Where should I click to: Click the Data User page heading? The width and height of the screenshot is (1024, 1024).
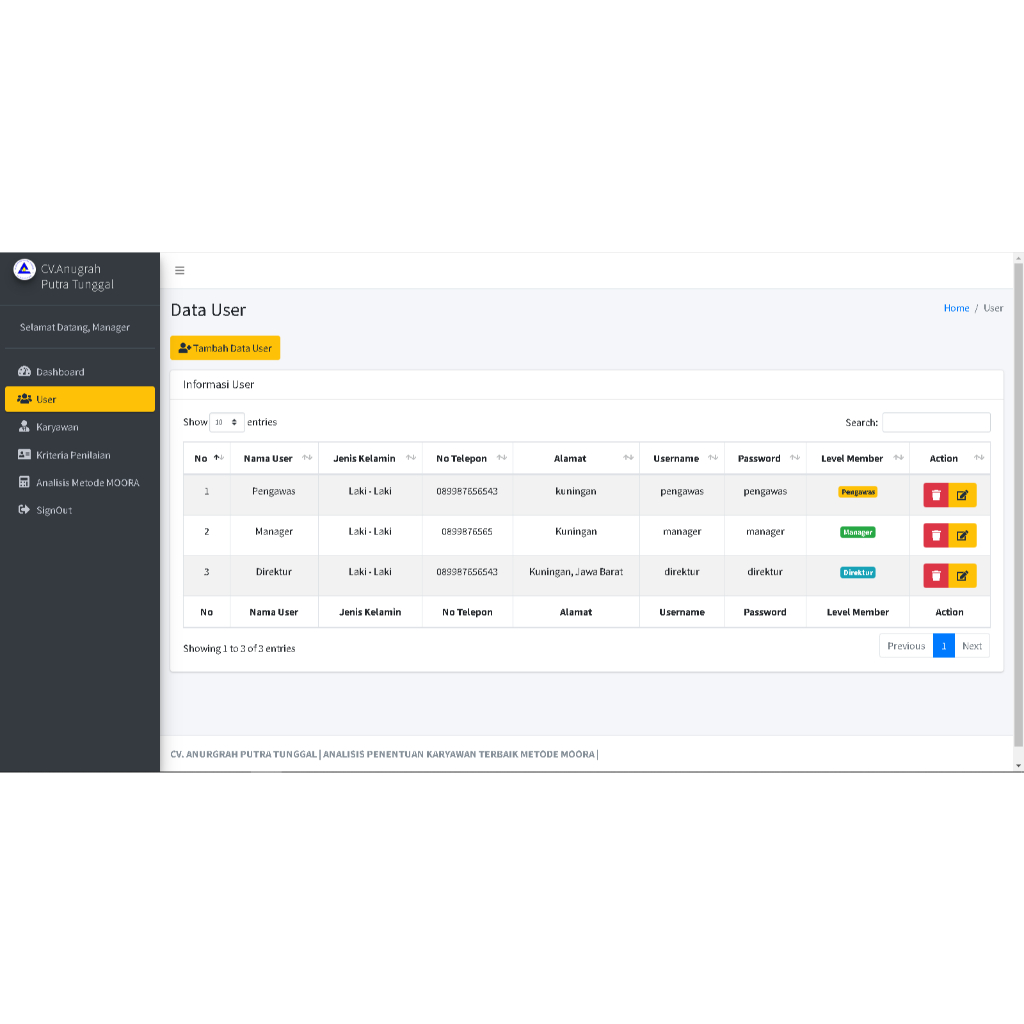click(x=208, y=310)
